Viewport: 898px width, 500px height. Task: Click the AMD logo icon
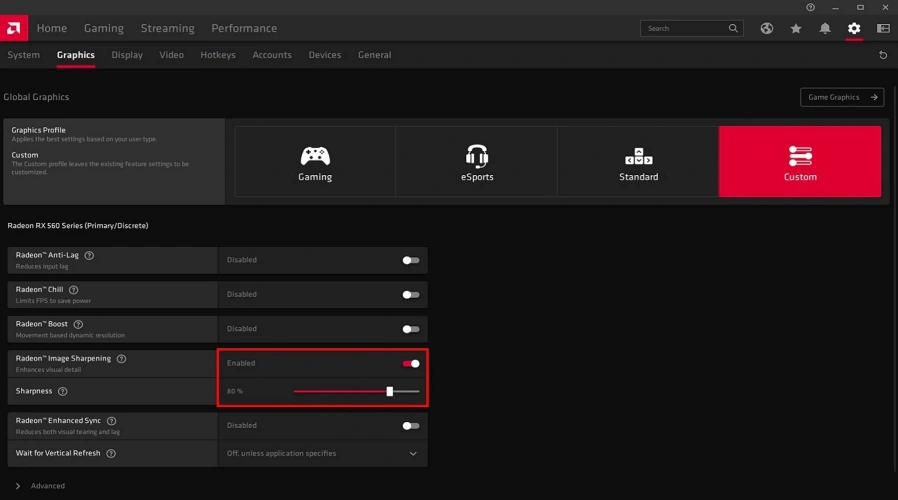(15, 28)
